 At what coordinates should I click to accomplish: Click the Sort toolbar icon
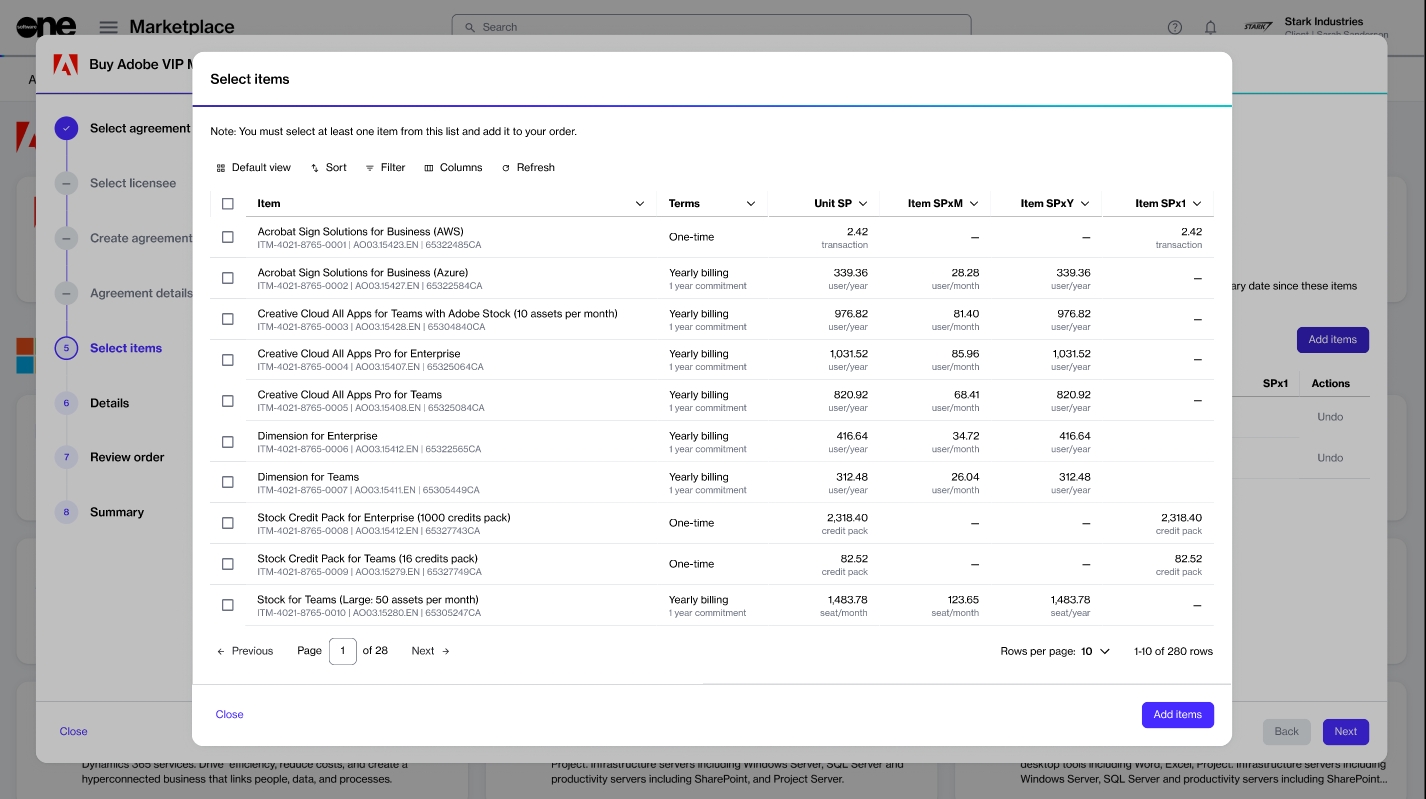coord(315,168)
